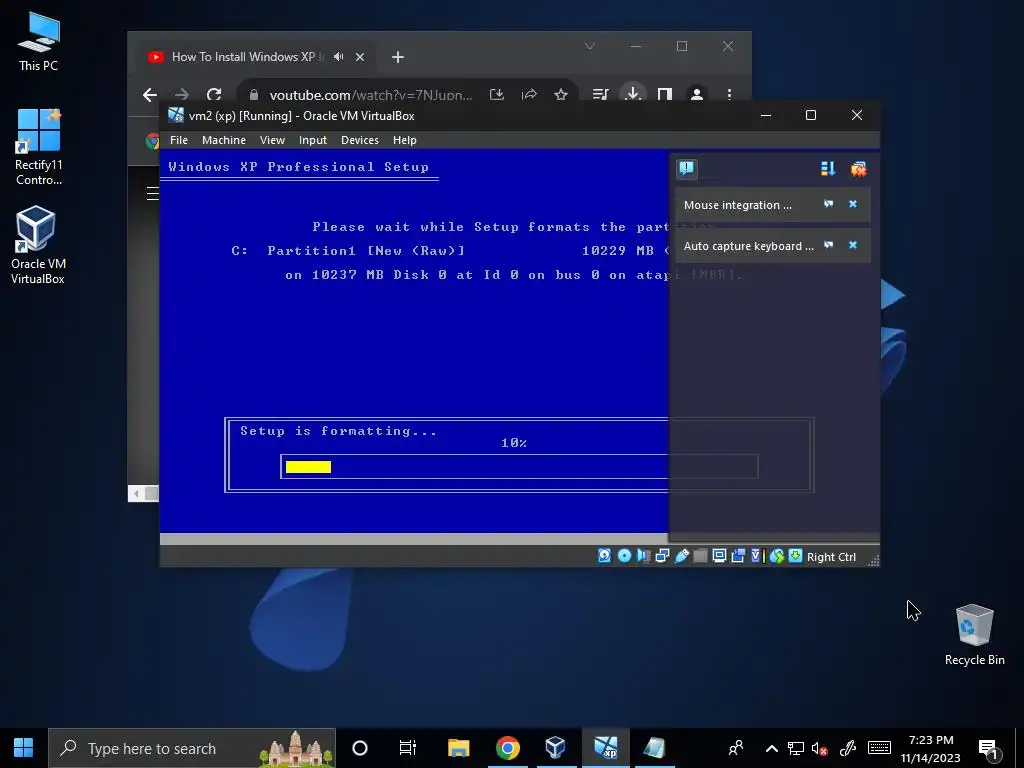Click the USB devices status icon

(681, 556)
